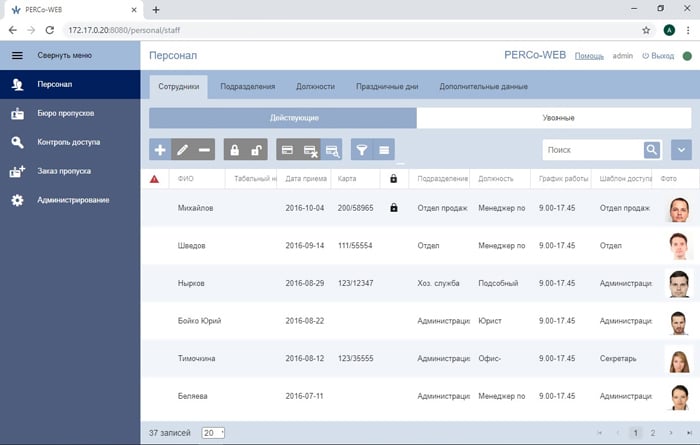Screen dimensions: 700x445
Task: Go to page 2 of records
Action: 653,433
